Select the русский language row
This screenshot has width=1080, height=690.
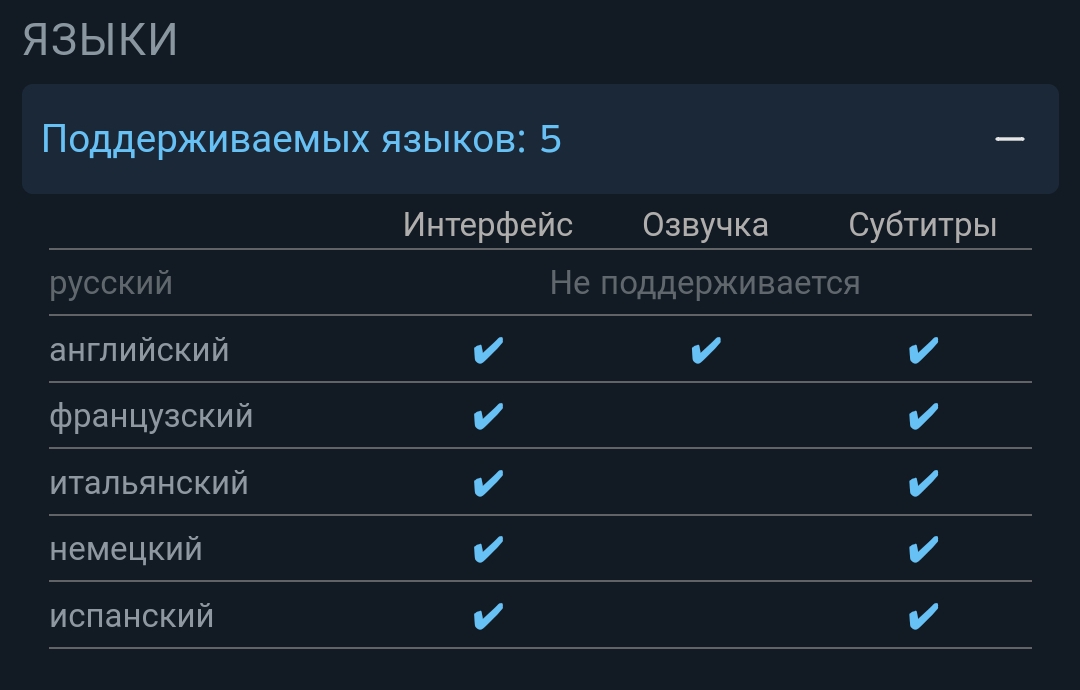[540, 283]
